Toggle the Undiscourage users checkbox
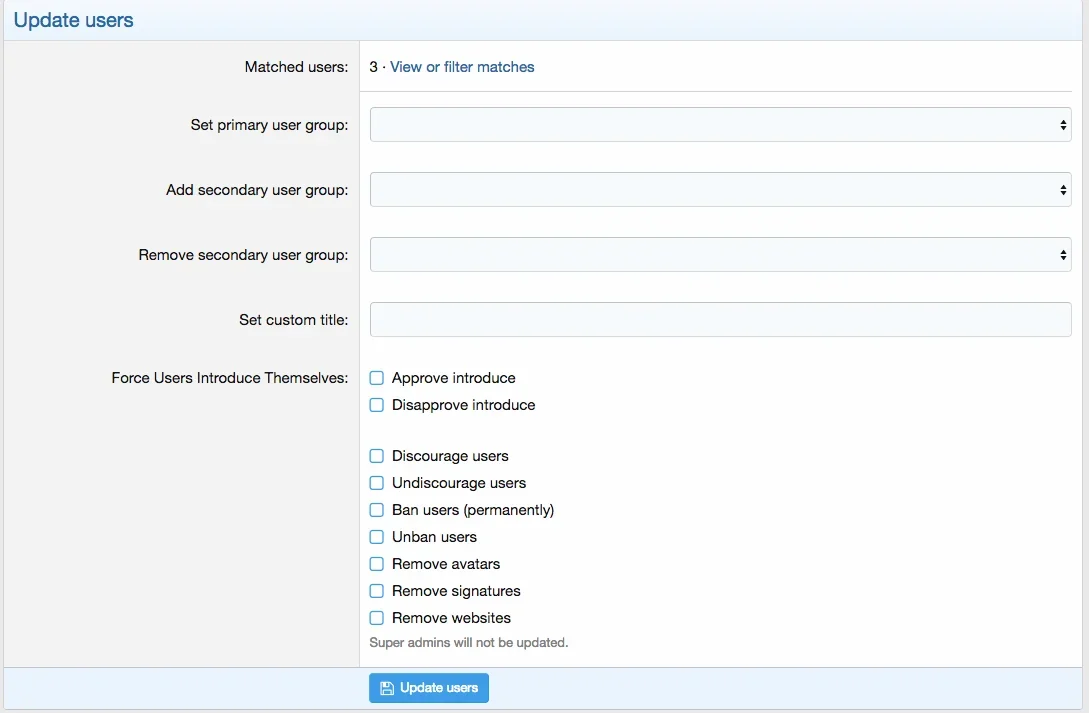 [377, 483]
